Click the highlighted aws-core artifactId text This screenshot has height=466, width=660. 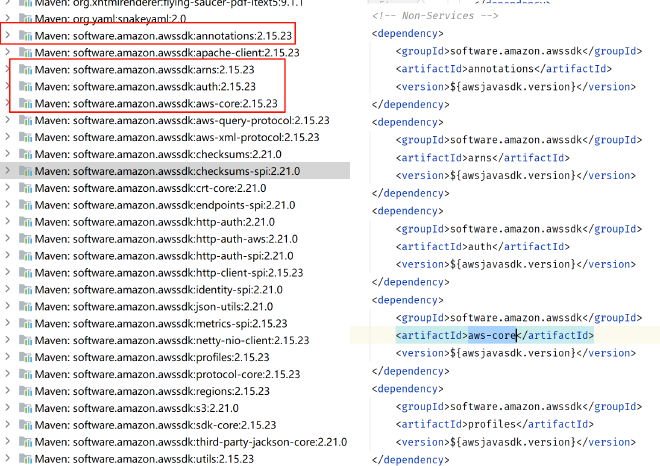coord(492,335)
